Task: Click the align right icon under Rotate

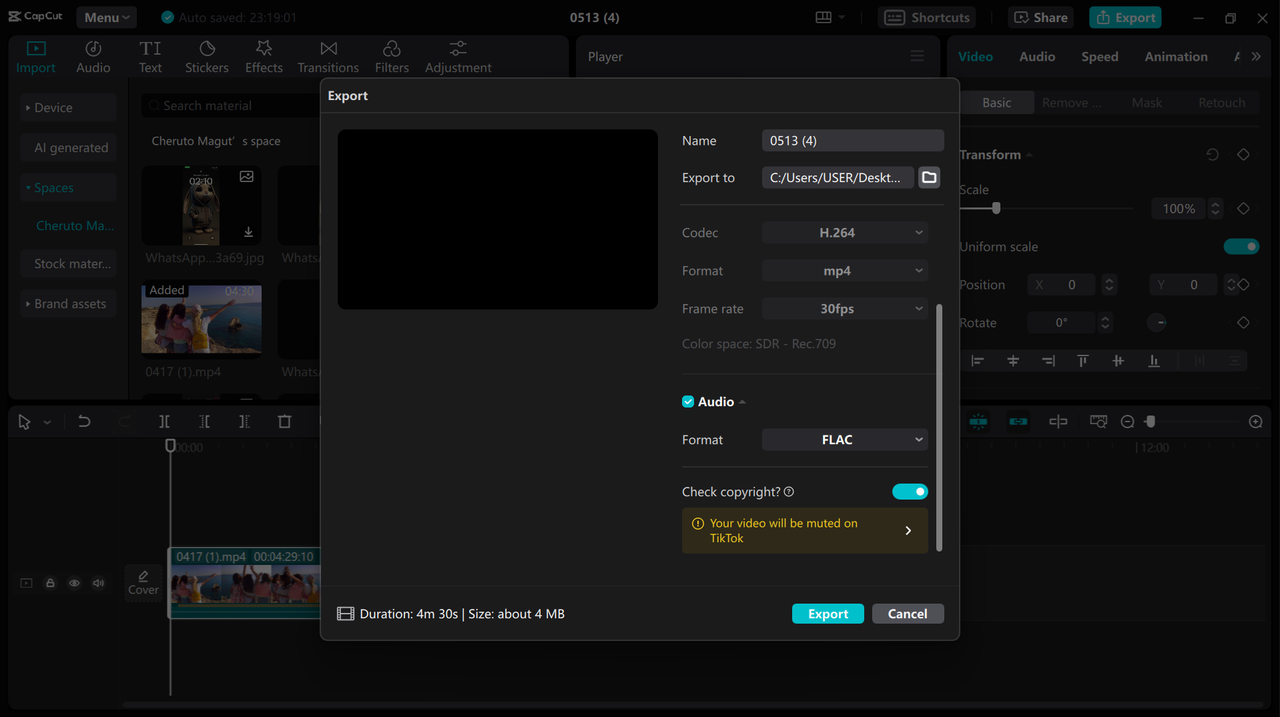Action: [1048, 361]
